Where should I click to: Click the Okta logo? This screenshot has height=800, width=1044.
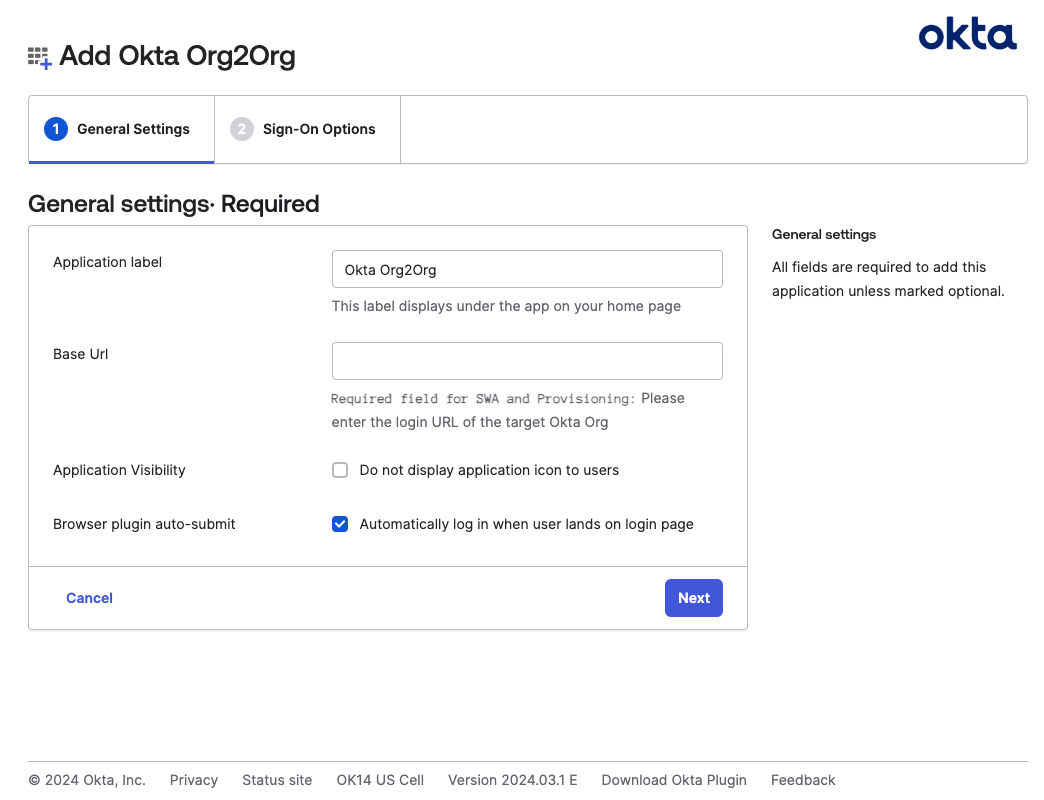coord(967,36)
